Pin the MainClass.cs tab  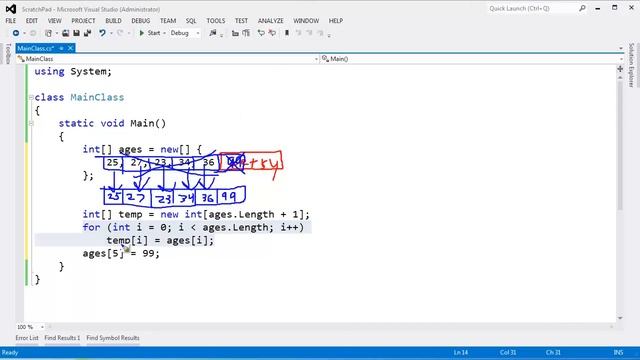click(x=62, y=48)
